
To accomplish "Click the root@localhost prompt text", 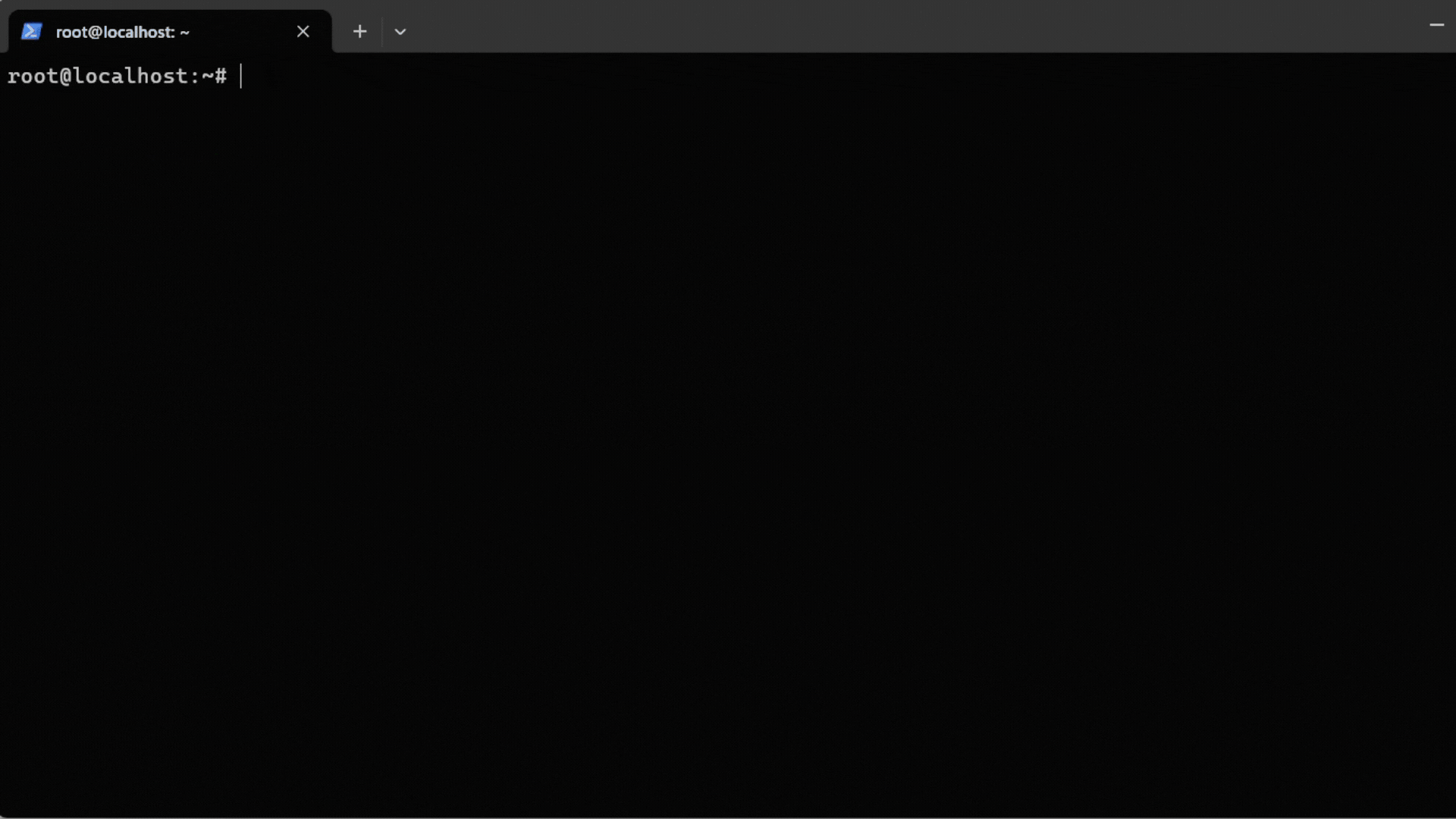I will 118,76.
